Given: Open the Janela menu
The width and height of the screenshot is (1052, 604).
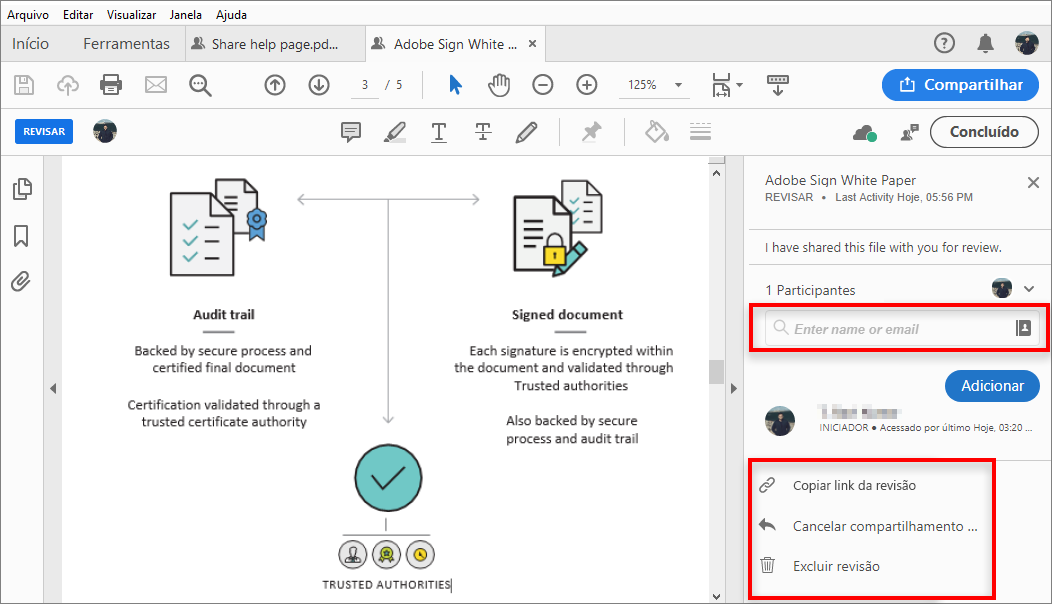Looking at the screenshot, I should pos(186,15).
